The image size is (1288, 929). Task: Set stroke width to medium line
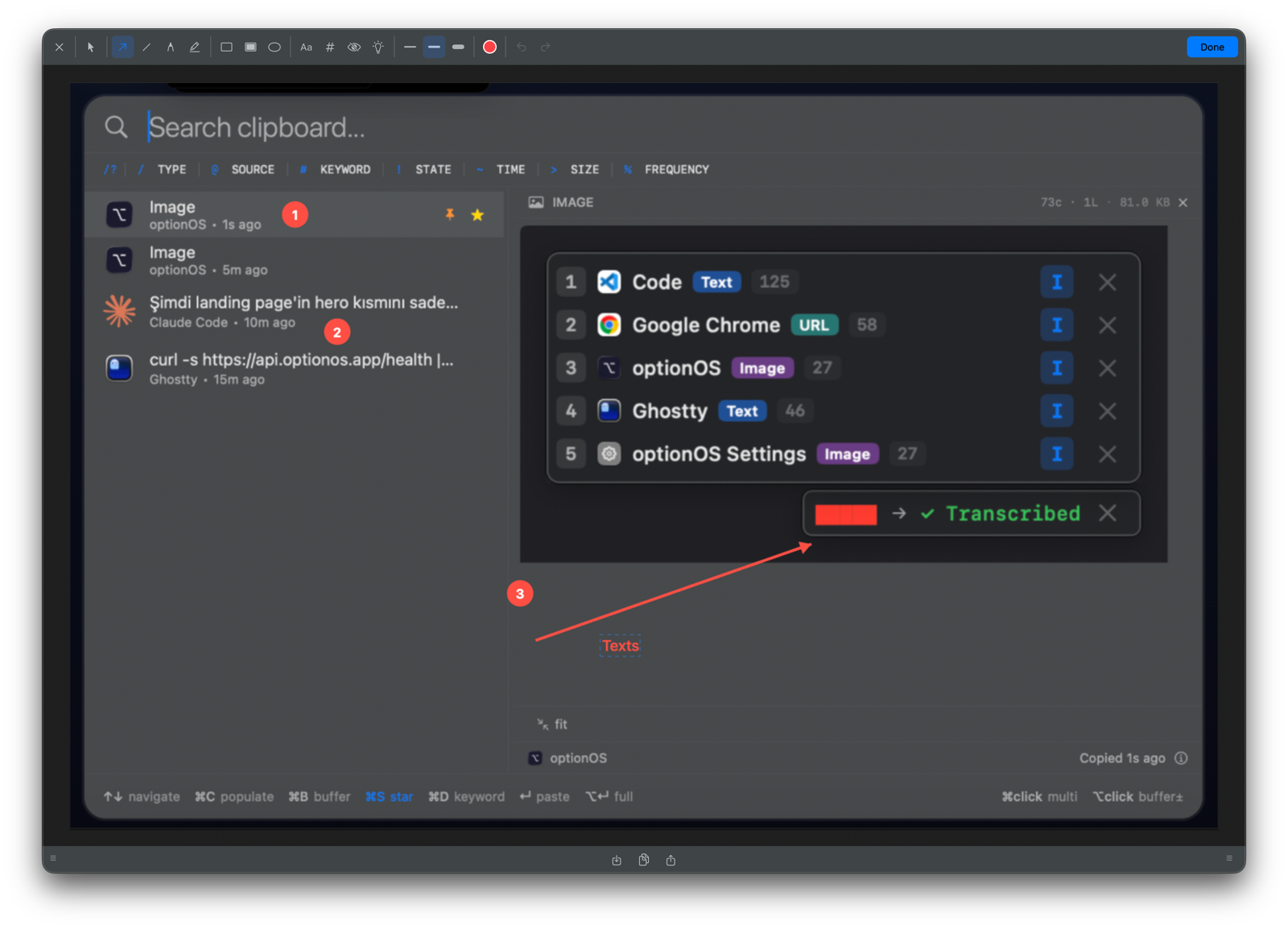pos(434,47)
